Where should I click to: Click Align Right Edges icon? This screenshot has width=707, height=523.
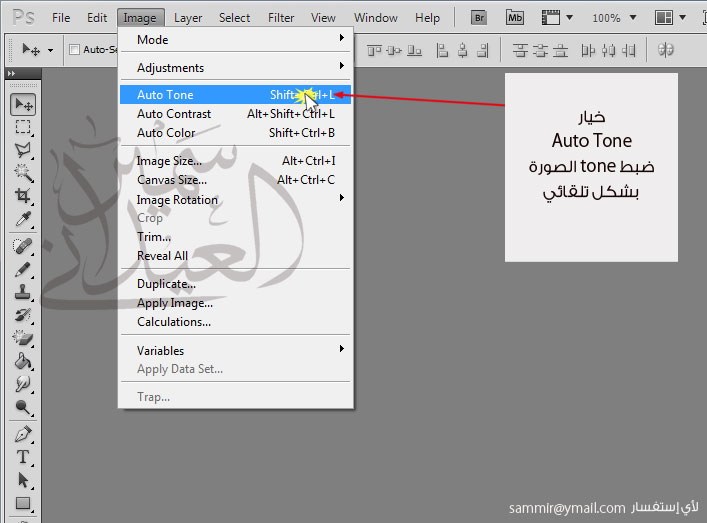(483, 50)
